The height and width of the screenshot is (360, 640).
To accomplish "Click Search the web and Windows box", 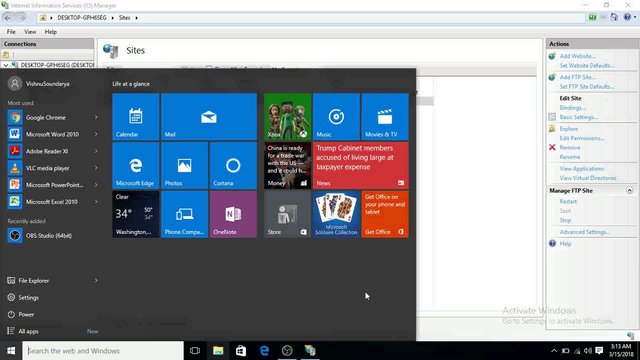I will point(103,351).
